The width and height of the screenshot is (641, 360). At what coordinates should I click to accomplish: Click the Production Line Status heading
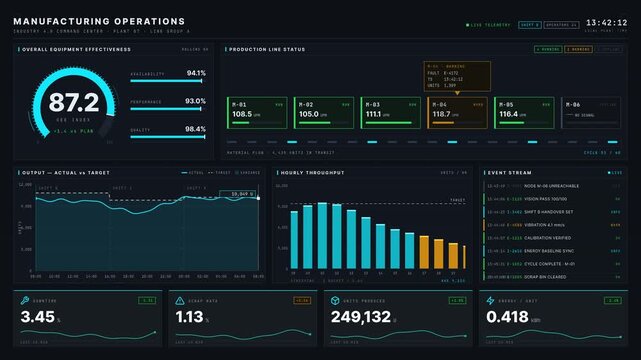[x=267, y=49]
